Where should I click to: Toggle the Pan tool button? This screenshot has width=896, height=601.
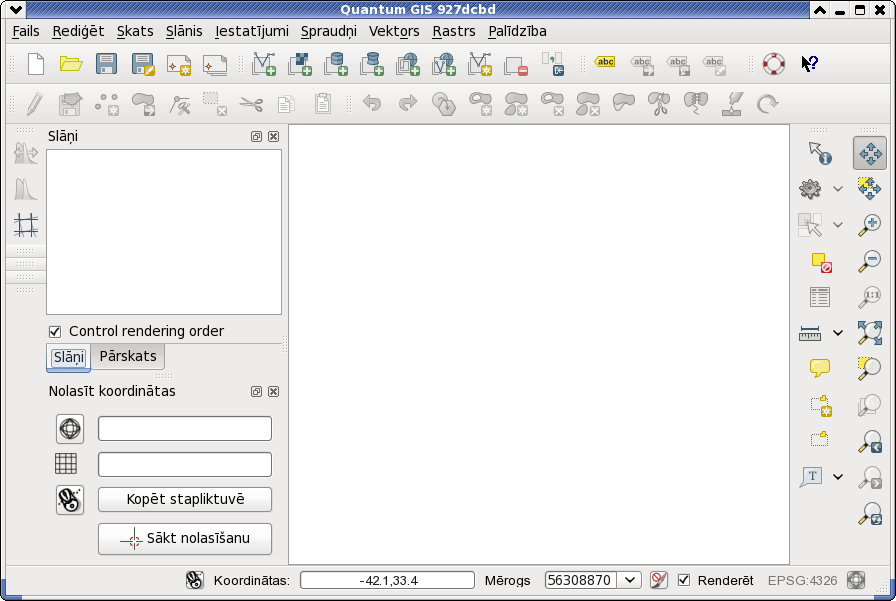click(870, 153)
